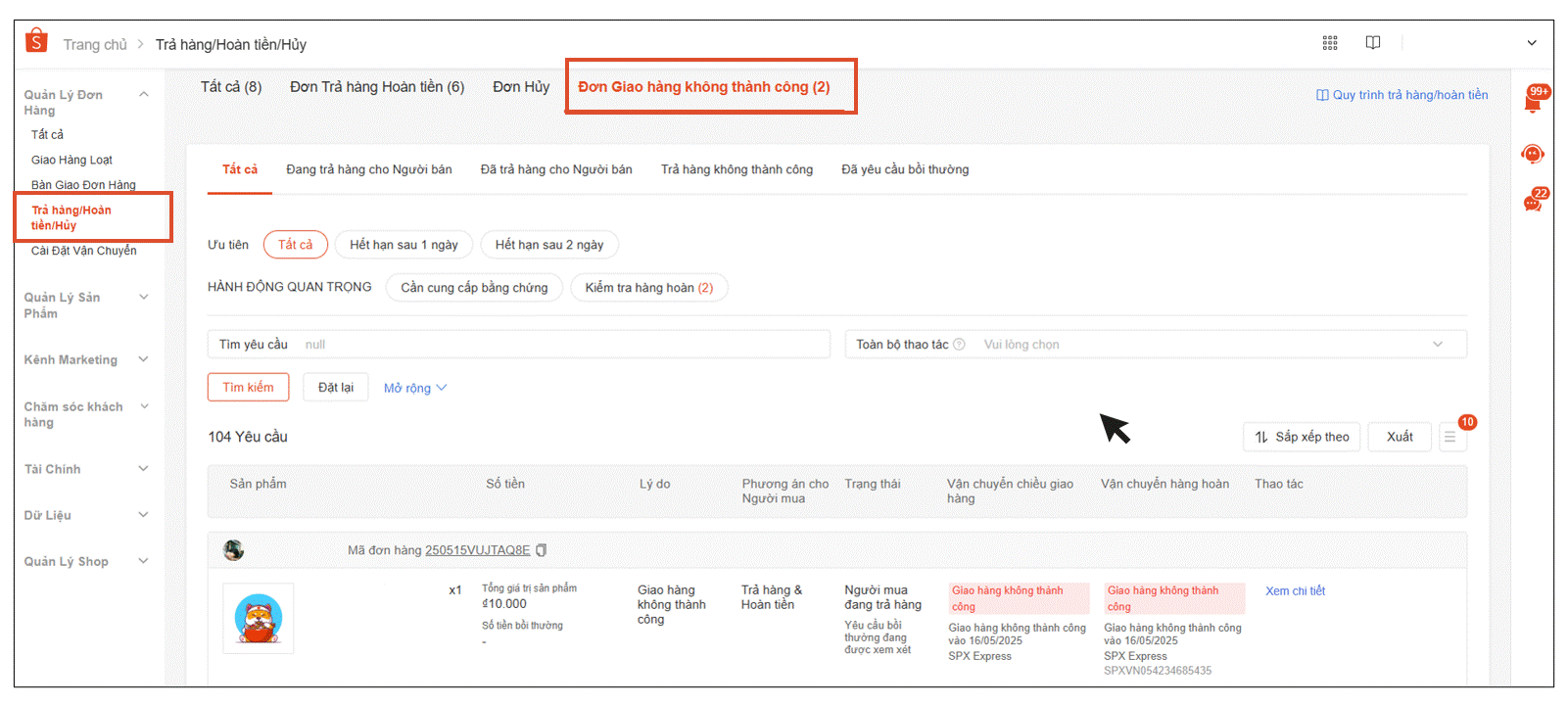Open Bàn Giao Đơn Hàng in sidebar

pyautogui.click(x=83, y=185)
